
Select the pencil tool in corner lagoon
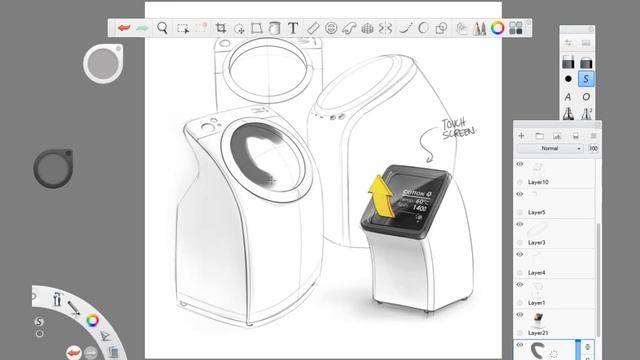(74, 308)
